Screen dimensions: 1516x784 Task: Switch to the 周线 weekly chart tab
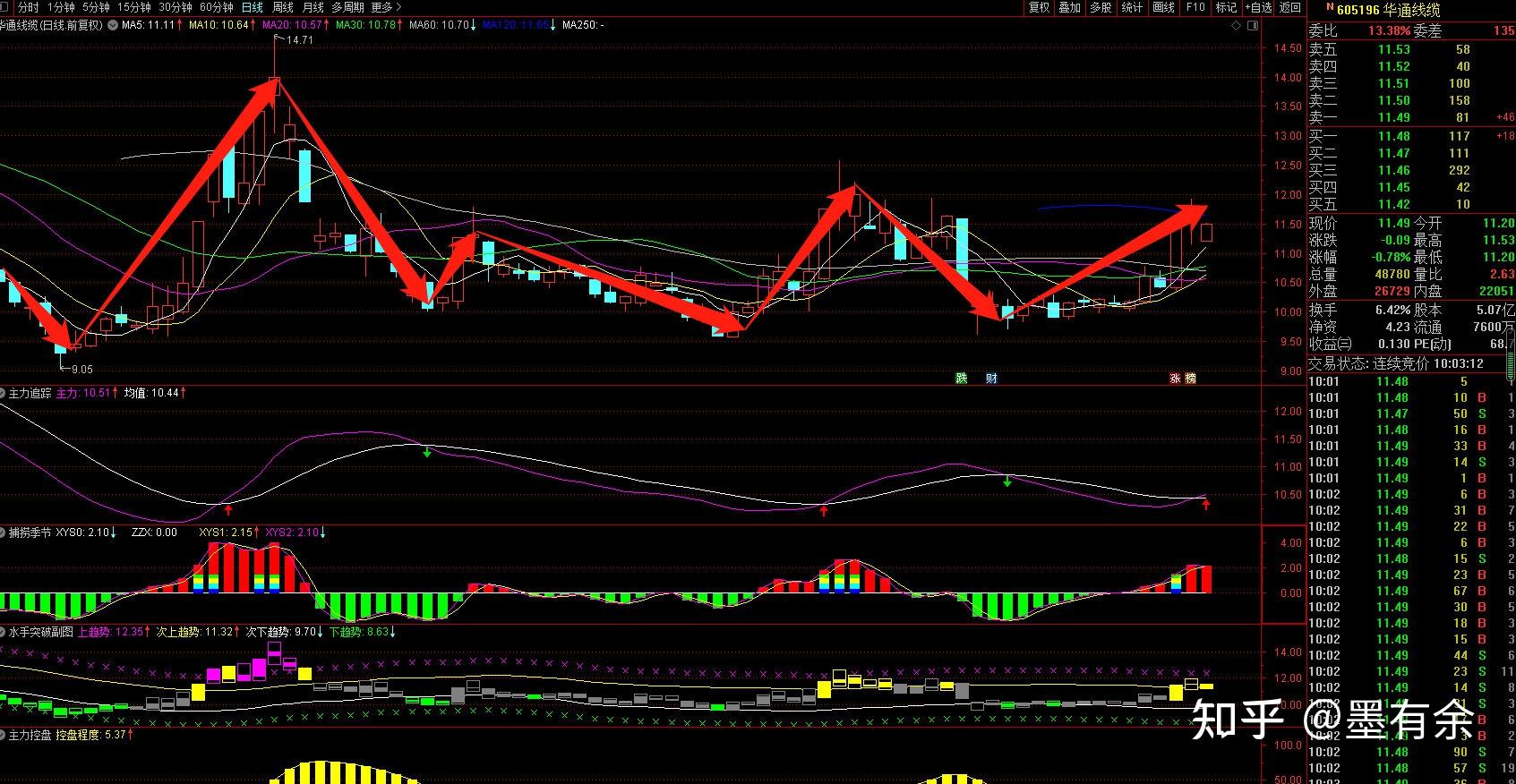tap(283, 7)
